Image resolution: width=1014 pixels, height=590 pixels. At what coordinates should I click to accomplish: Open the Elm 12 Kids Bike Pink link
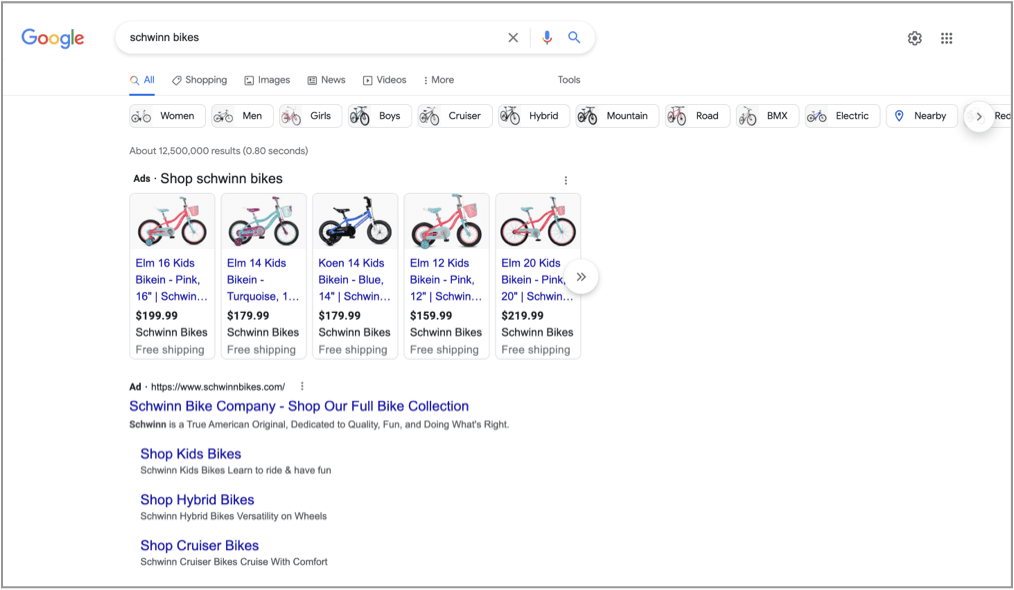pos(446,280)
